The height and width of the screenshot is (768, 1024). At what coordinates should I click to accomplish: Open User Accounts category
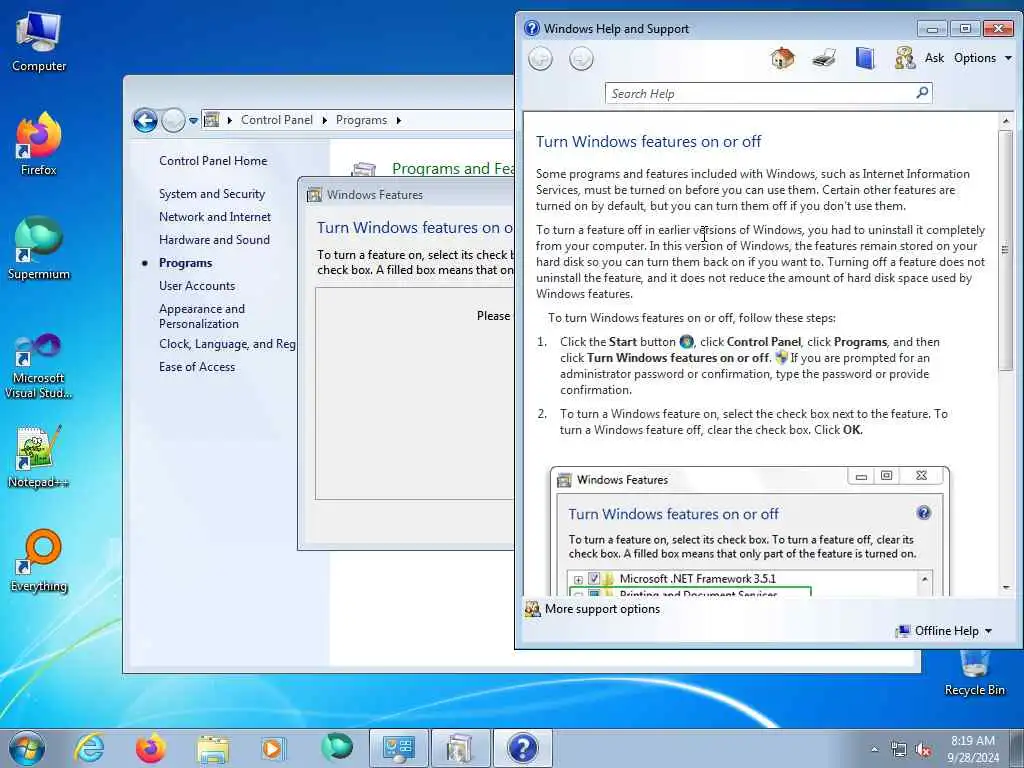[x=197, y=286]
